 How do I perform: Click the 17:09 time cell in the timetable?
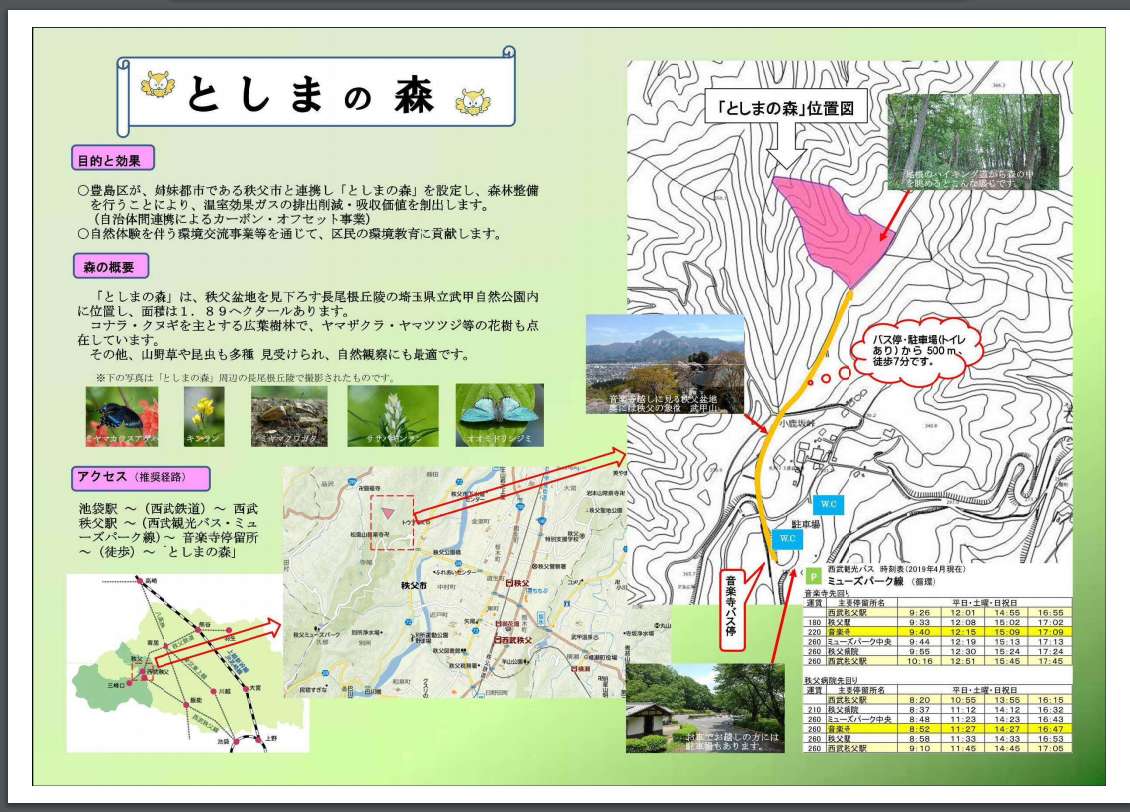(1051, 632)
